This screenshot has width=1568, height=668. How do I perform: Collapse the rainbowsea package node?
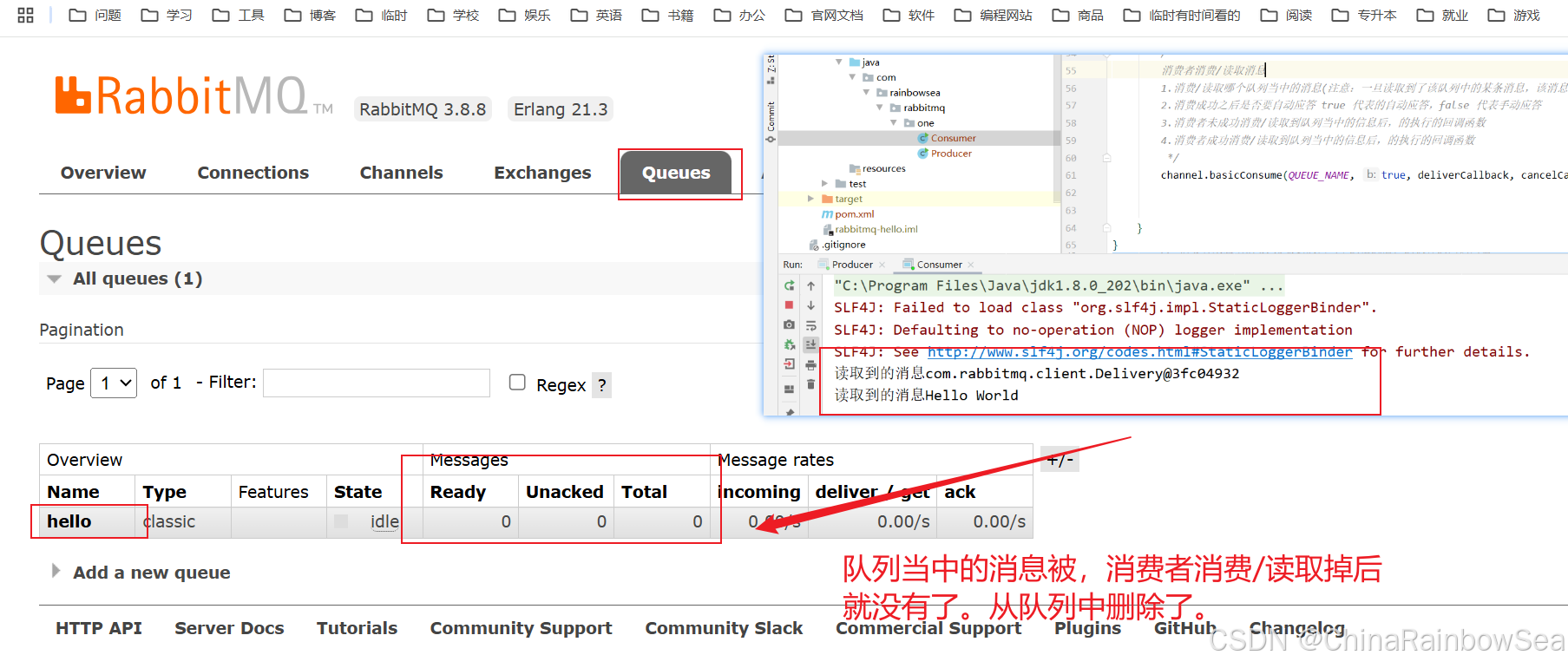(x=866, y=92)
